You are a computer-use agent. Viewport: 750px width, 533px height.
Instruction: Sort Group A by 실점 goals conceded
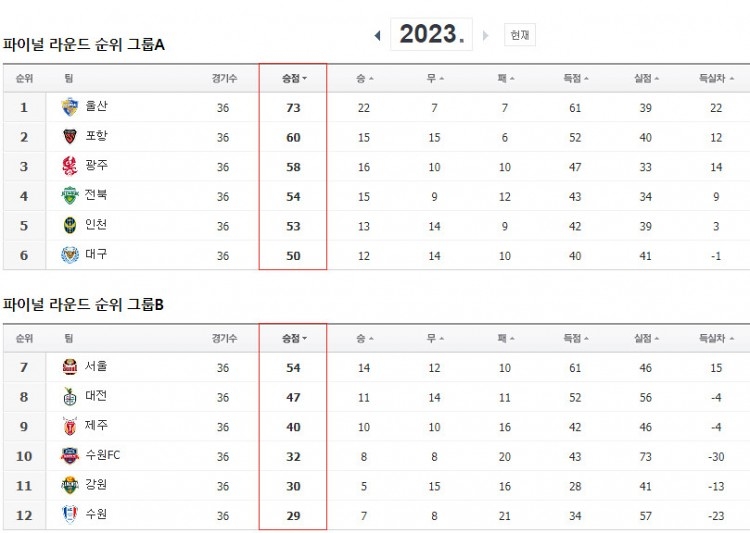click(646, 78)
